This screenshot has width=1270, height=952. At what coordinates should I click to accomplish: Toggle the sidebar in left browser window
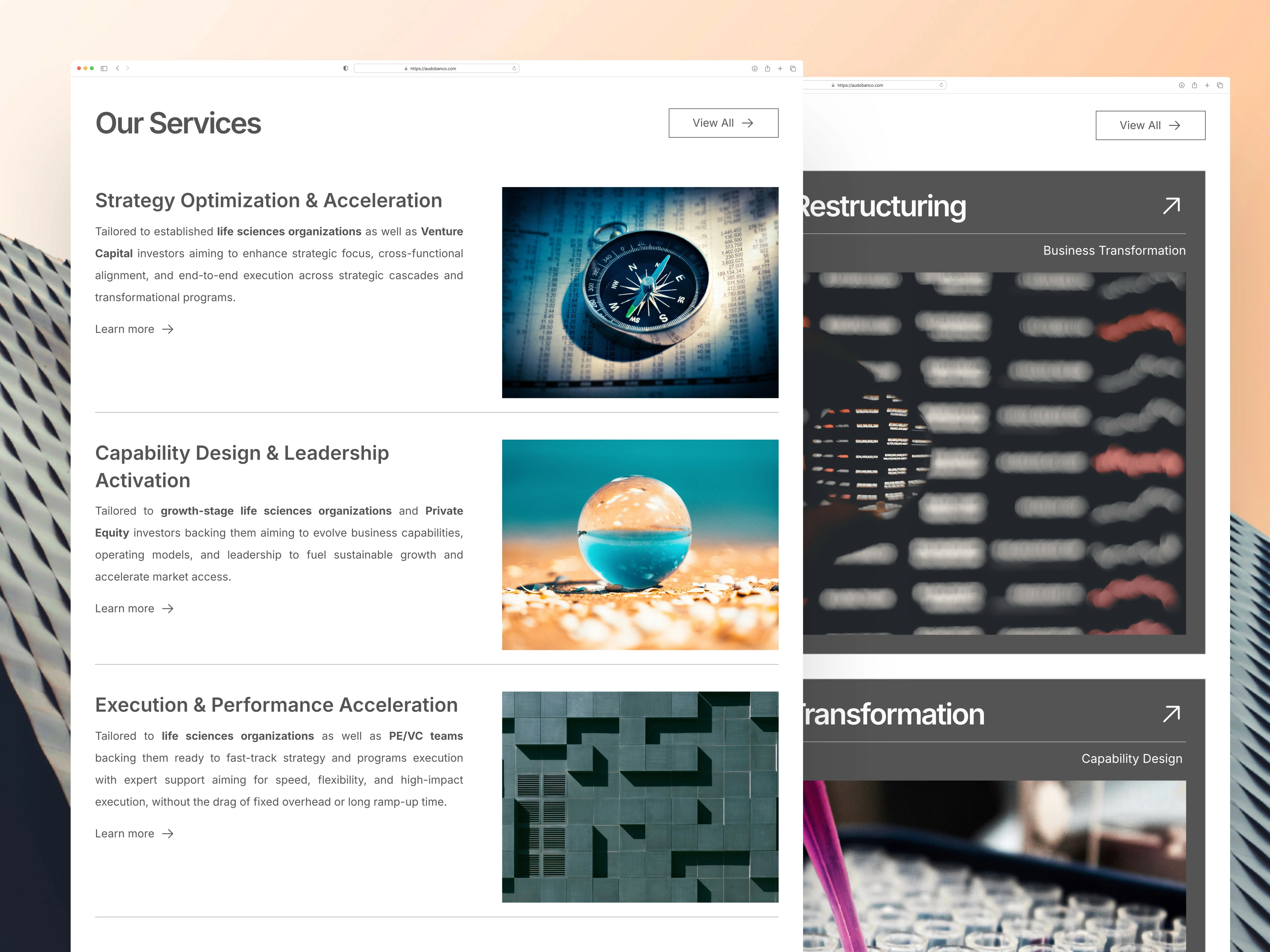tap(104, 68)
